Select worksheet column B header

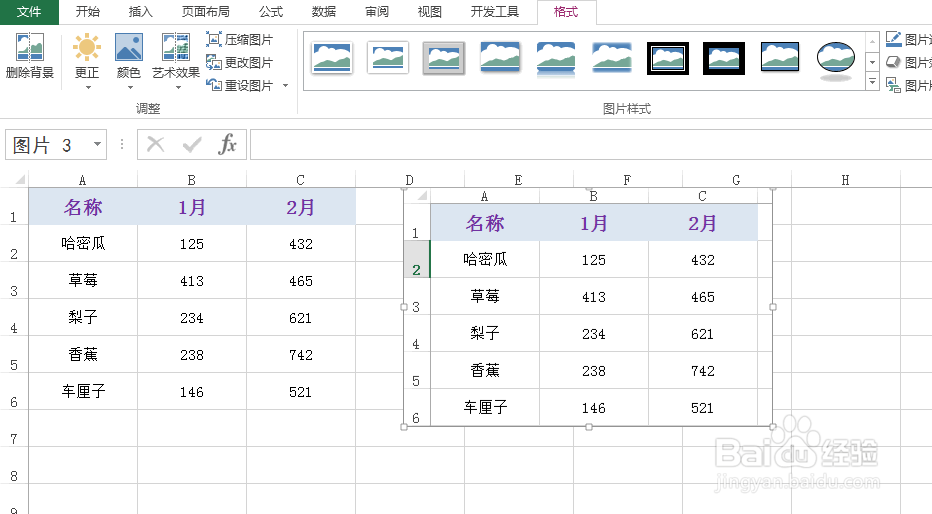pos(191,179)
